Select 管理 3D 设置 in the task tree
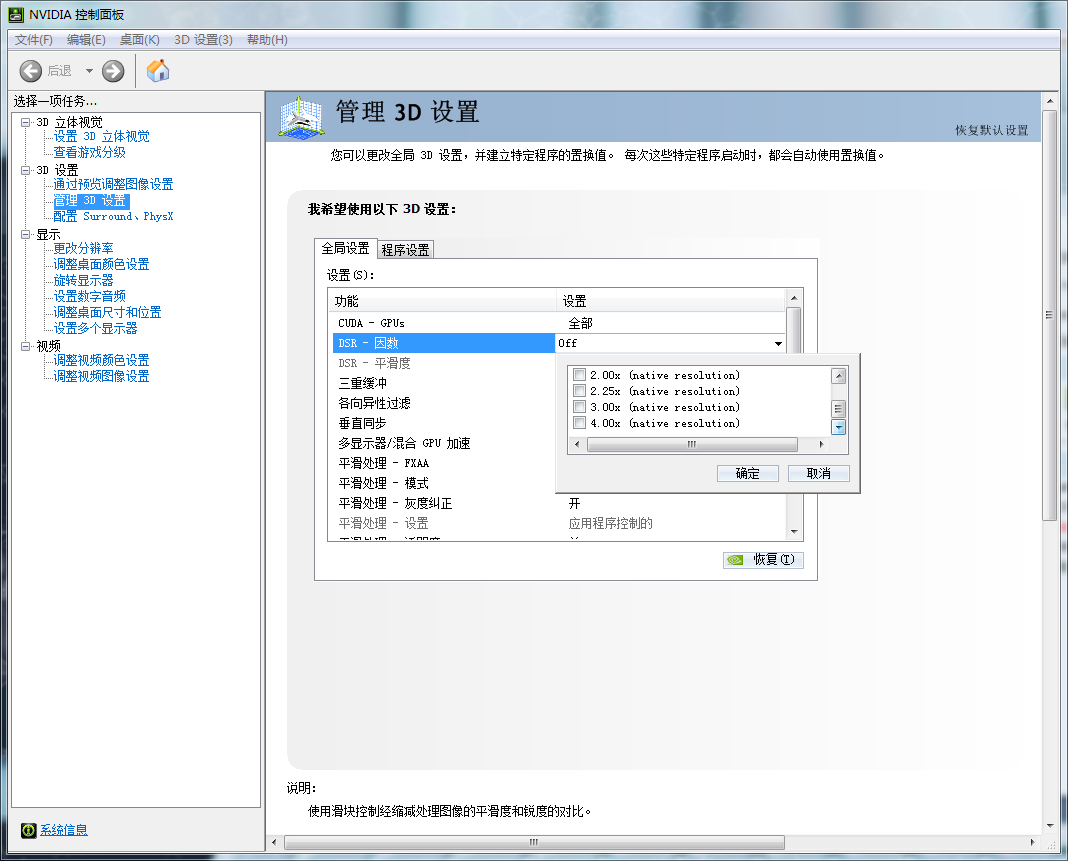1068x861 pixels. pyautogui.click(x=90, y=200)
